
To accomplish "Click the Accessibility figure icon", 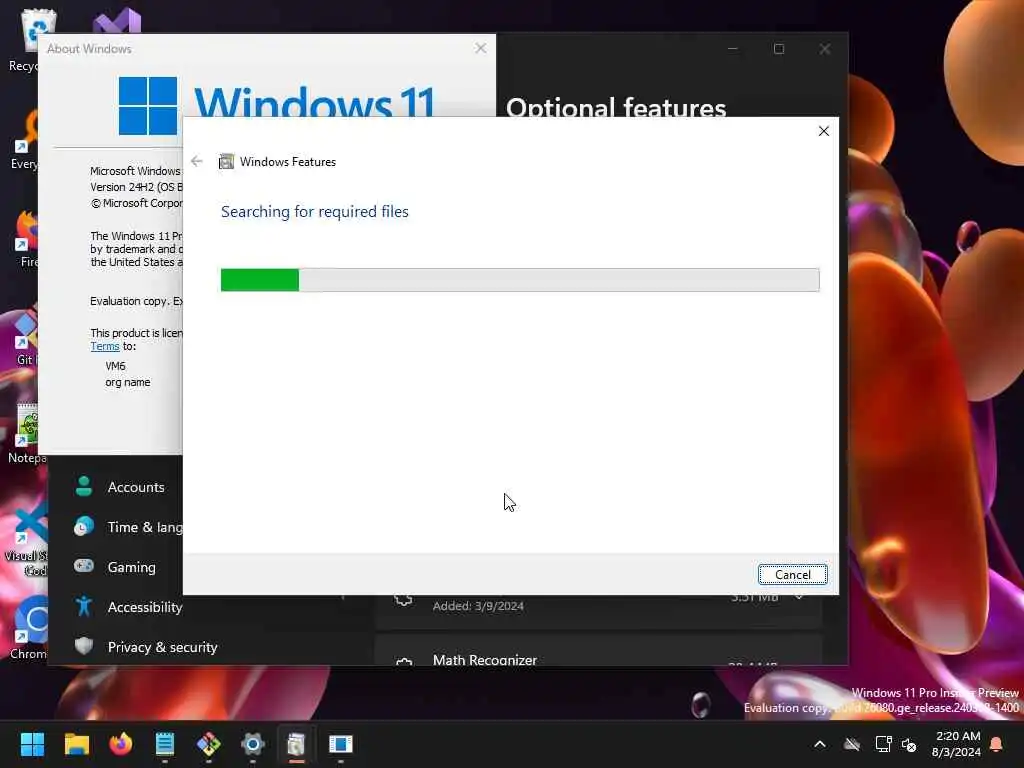I will pyautogui.click(x=84, y=606).
